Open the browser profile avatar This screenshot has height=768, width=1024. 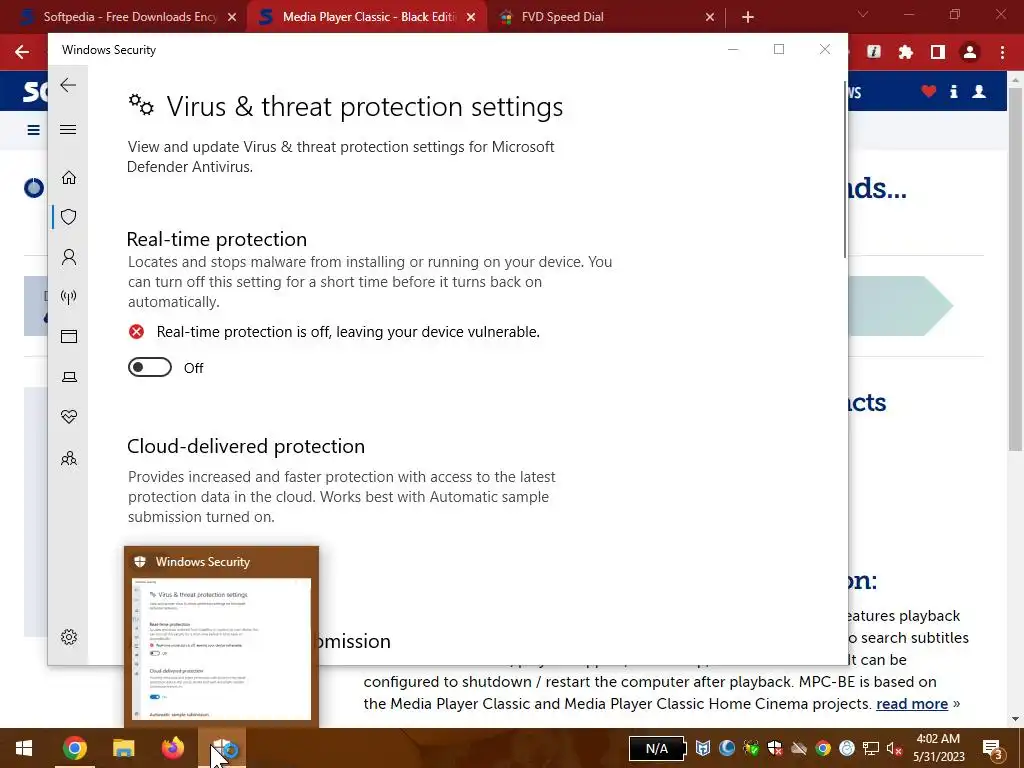pos(970,52)
